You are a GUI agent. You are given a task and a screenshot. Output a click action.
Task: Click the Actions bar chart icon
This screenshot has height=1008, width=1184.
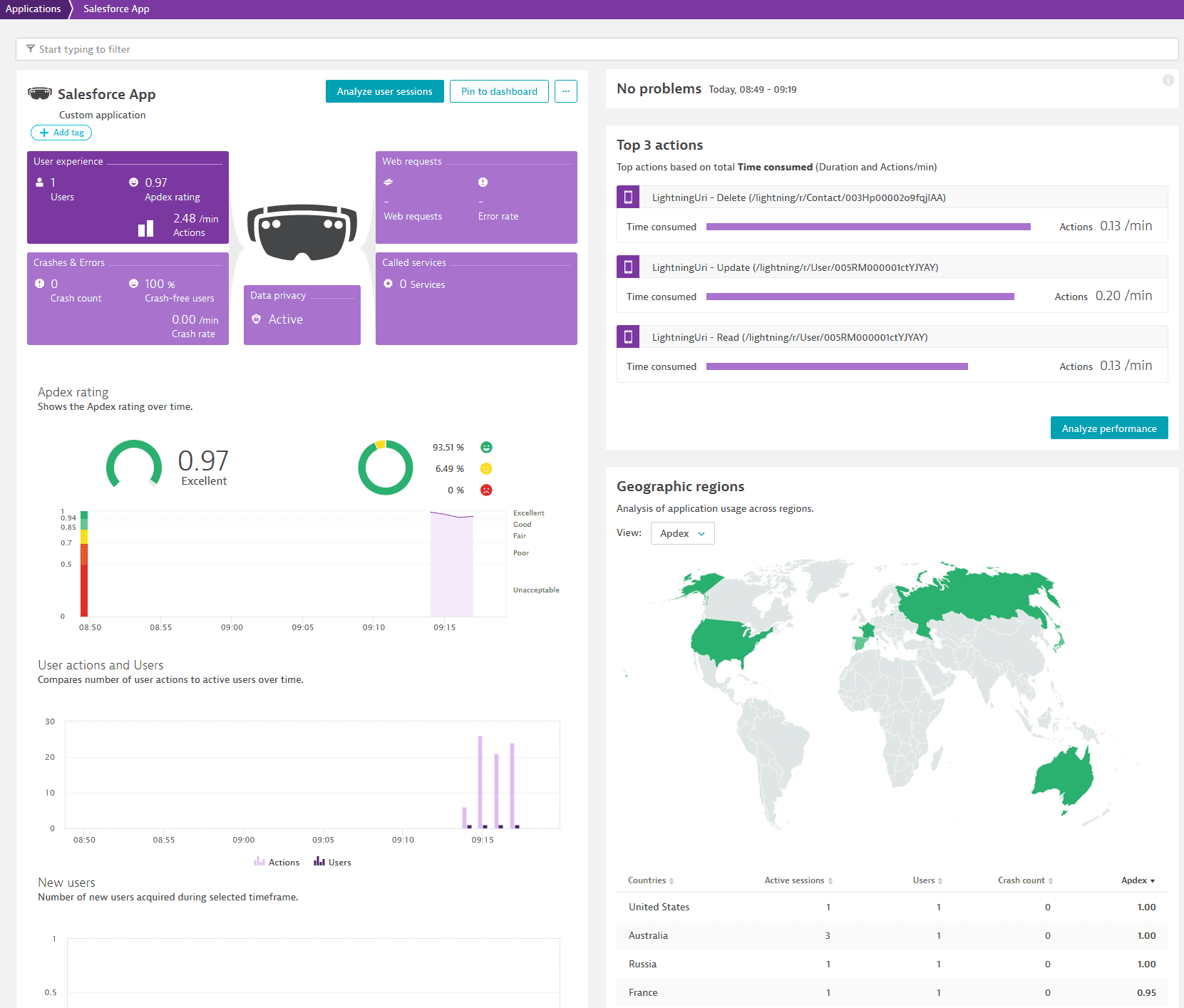pos(145,228)
